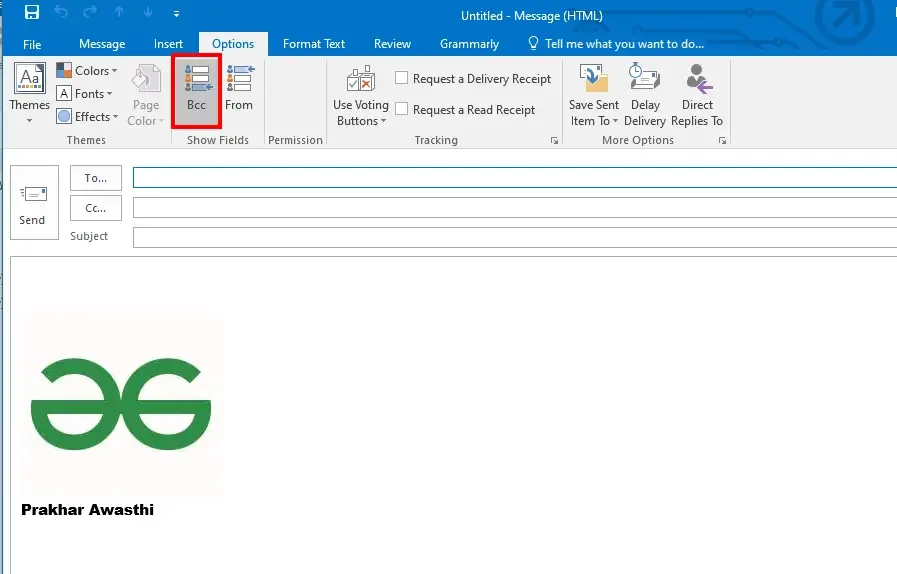Click the Save icon in quick access toolbar
Screen dimensions: 897x574
coord(32,13)
